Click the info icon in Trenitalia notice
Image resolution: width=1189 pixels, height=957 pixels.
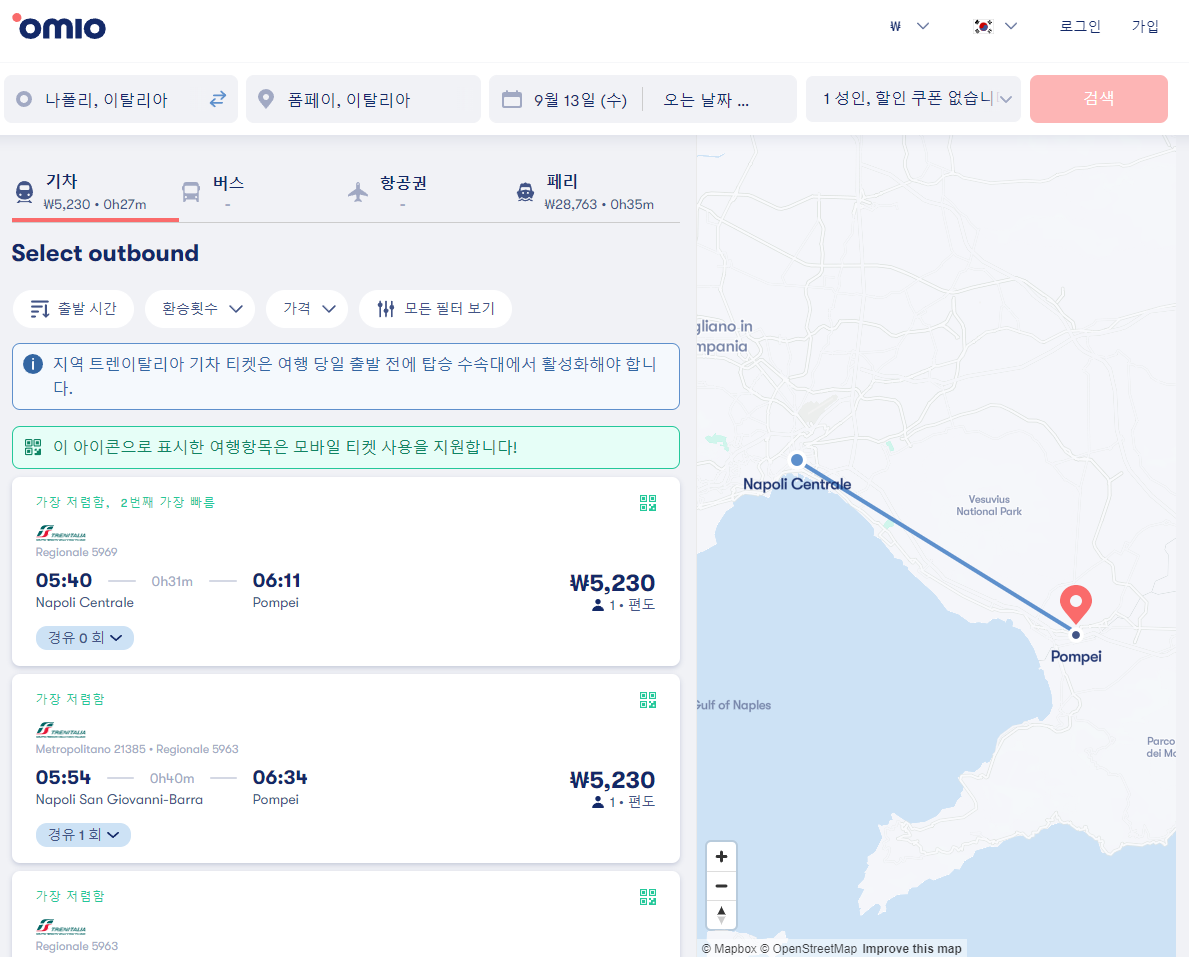[33, 364]
